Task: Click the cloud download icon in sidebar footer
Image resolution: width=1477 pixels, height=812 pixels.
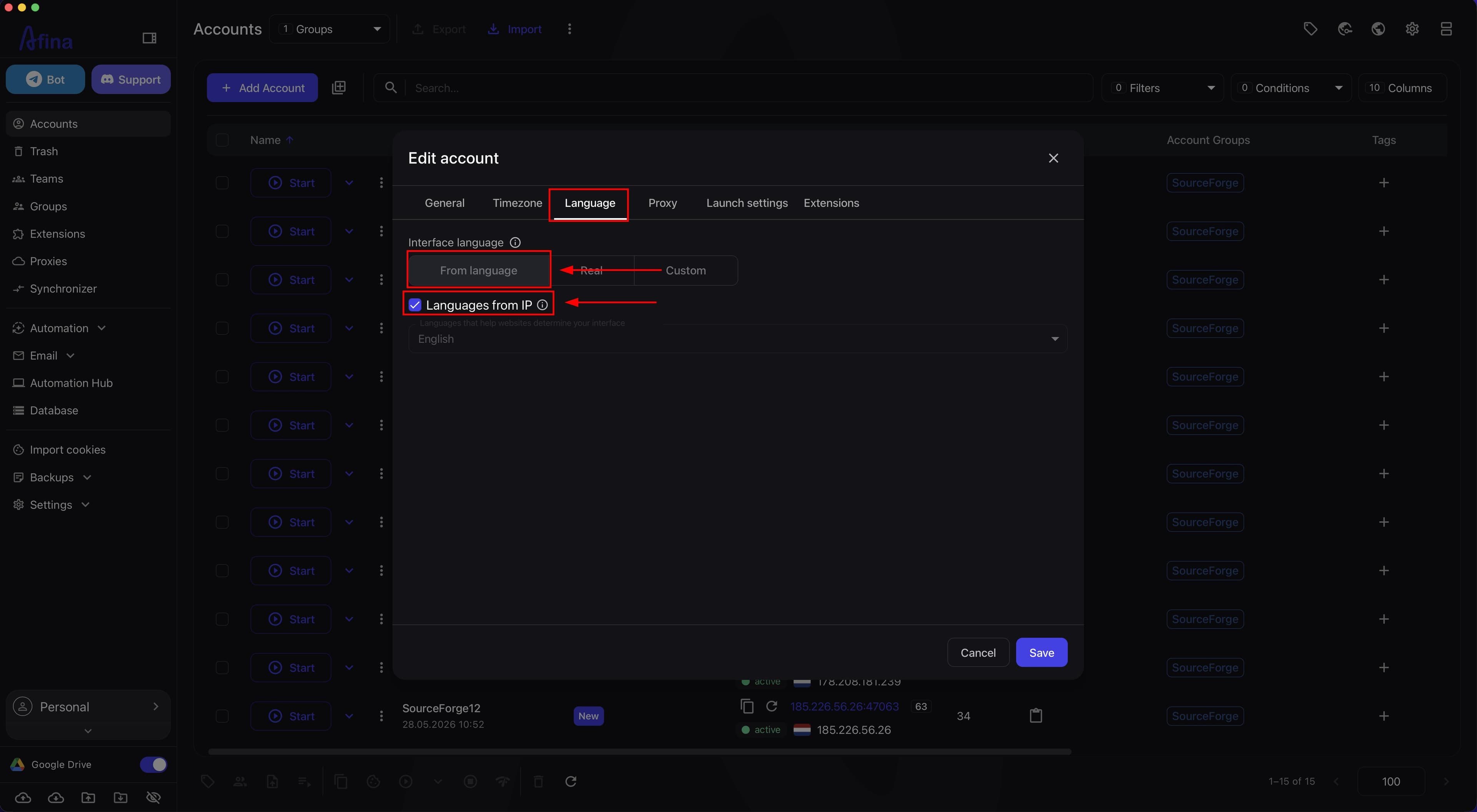Action: tap(56, 798)
